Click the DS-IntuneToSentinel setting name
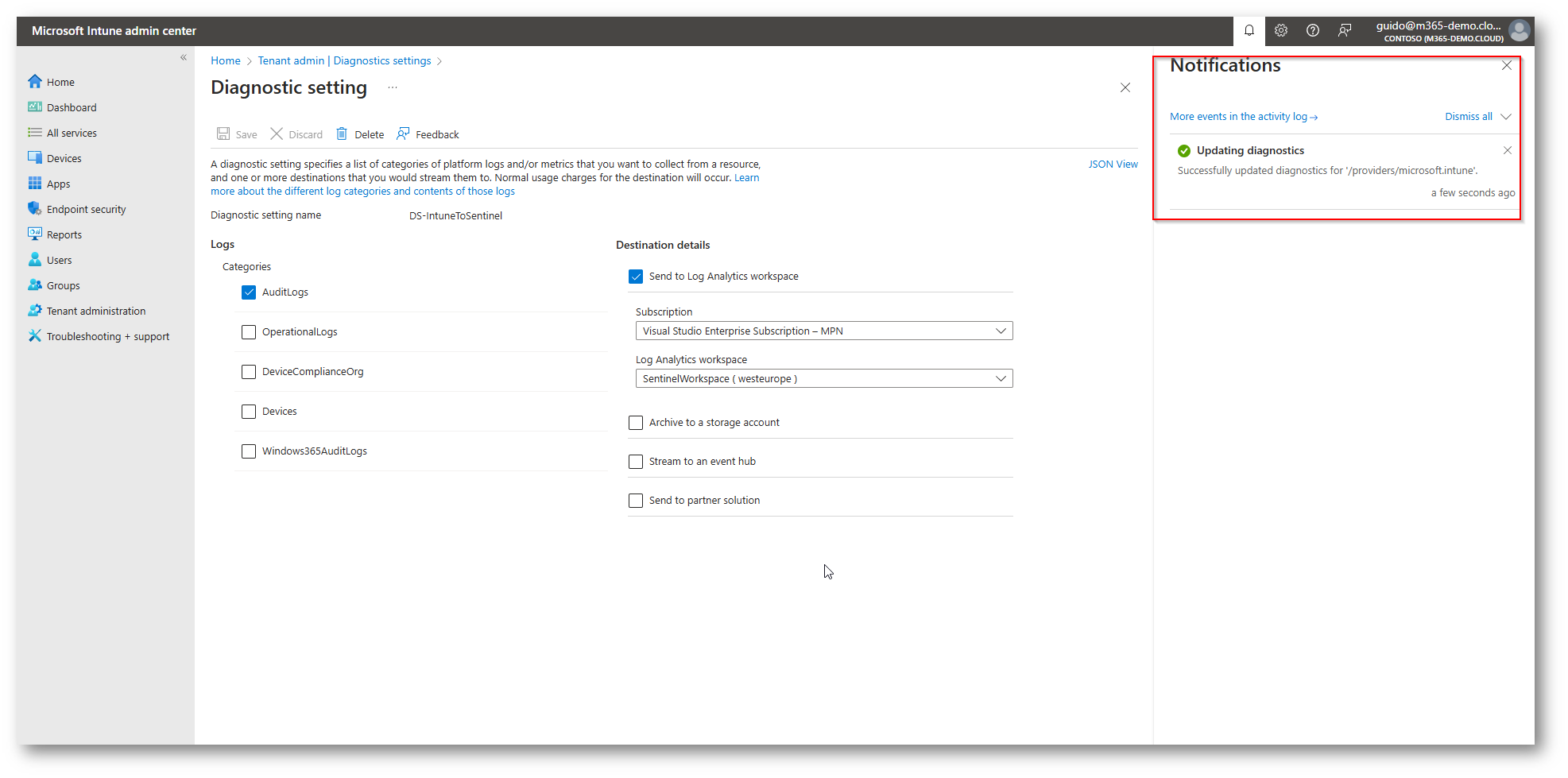The width and height of the screenshot is (1568, 778). [455, 215]
